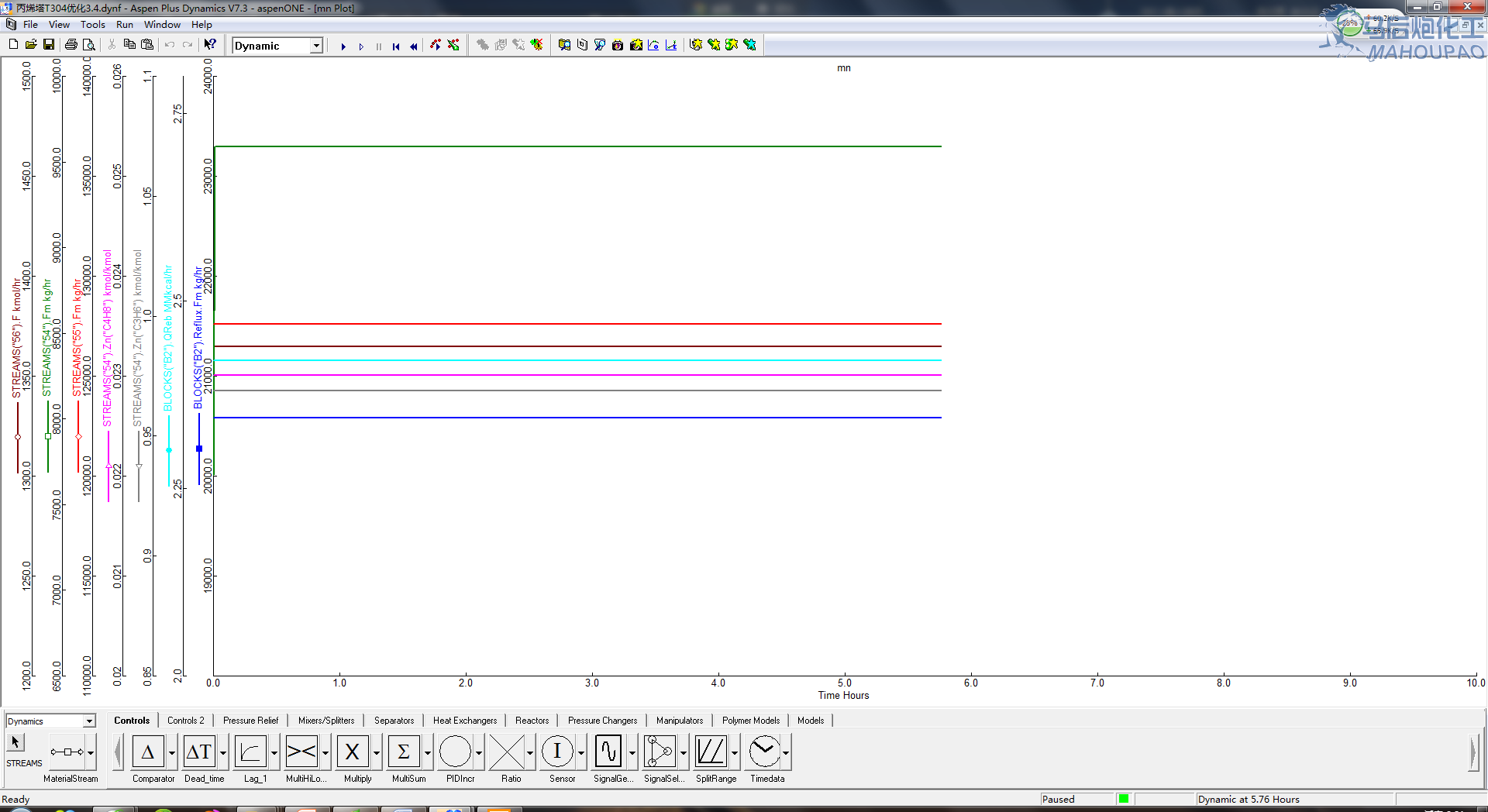
Task: Click the red dots re-connect stream icon
Action: (x=436, y=45)
